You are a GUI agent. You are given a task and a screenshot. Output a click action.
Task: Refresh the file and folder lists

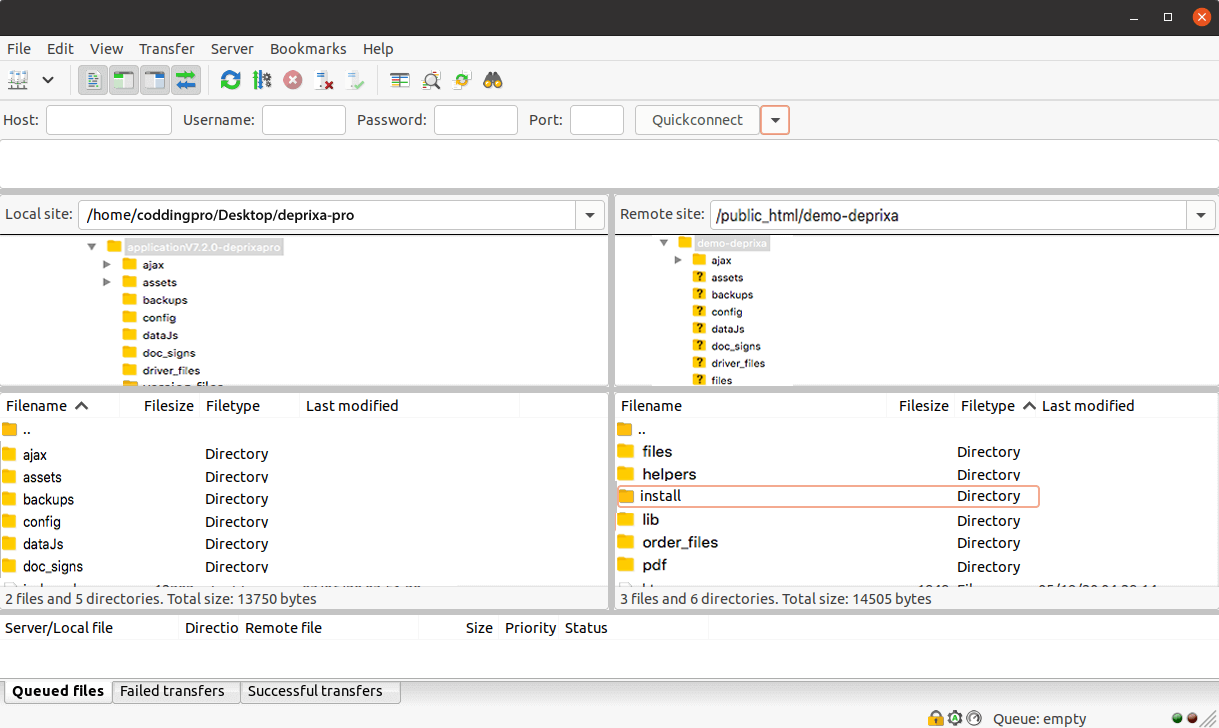click(x=231, y=80)
